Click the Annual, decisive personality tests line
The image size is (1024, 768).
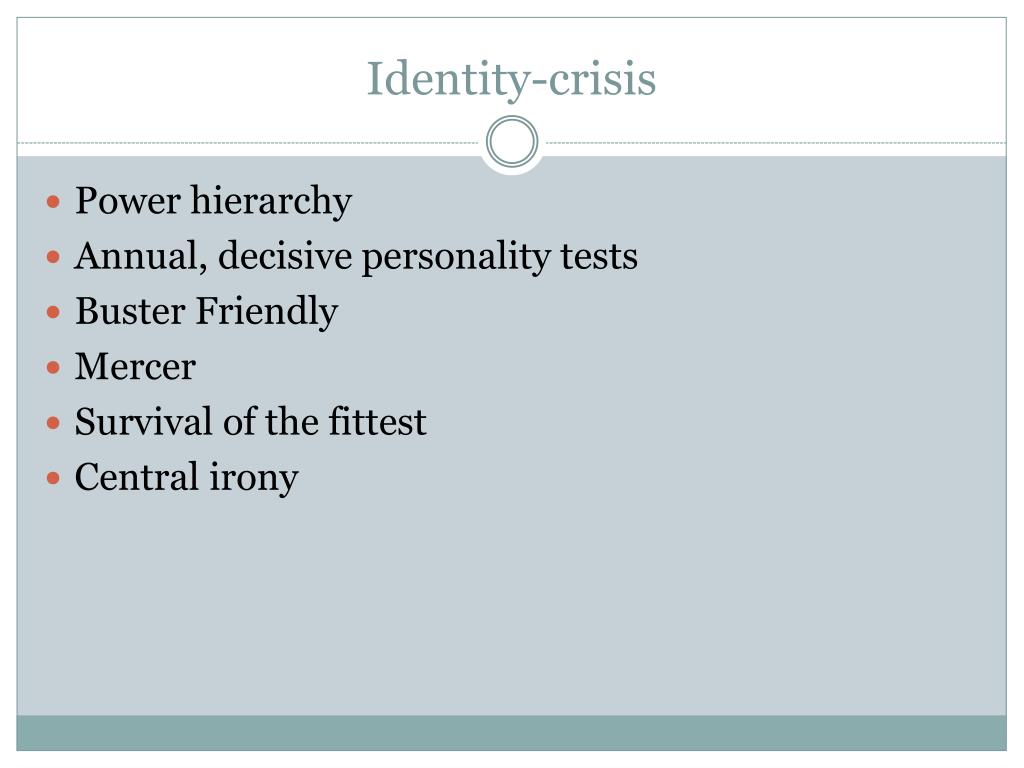point(356,256)
